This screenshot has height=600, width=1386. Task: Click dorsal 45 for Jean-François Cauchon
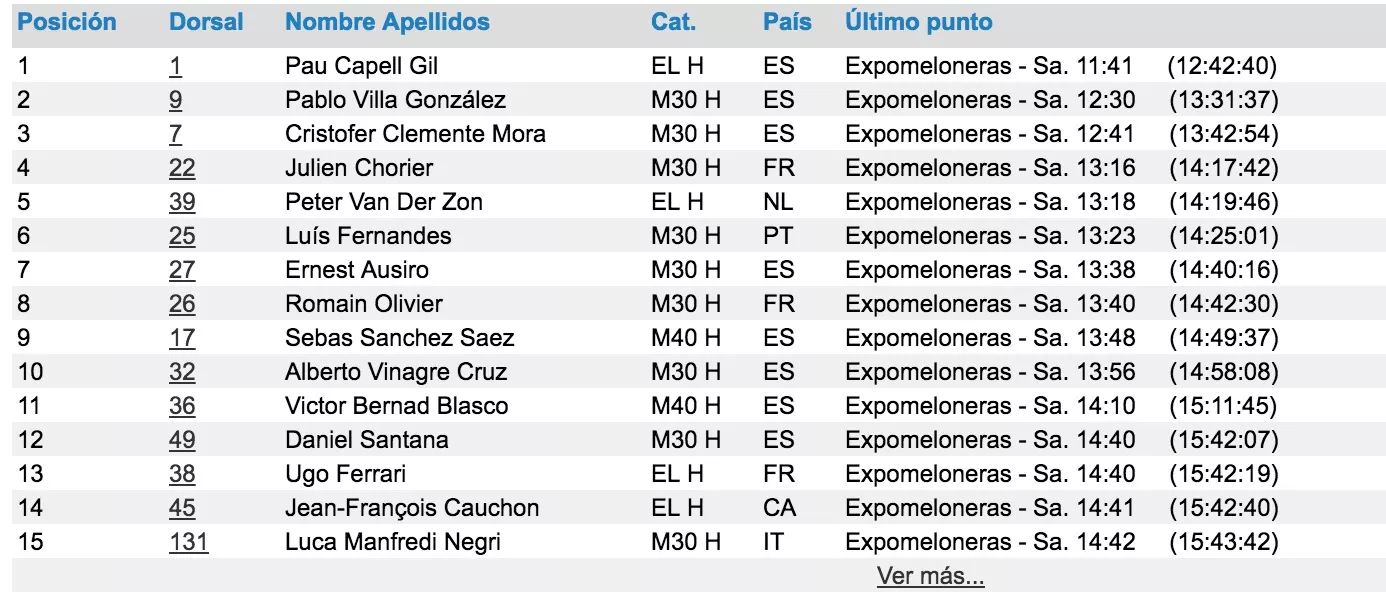tap(182, 508)
